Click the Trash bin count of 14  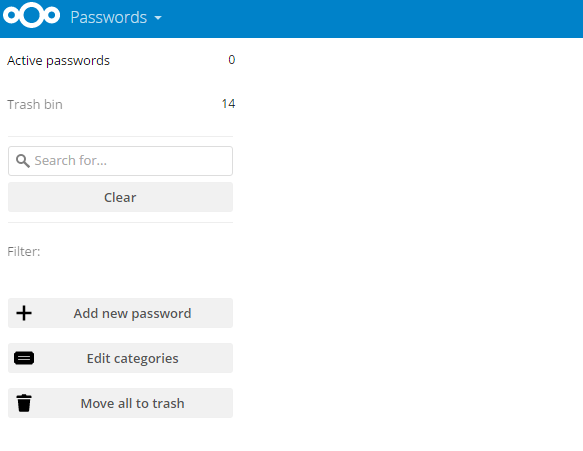pyautogui.click(x=228, y=104)
